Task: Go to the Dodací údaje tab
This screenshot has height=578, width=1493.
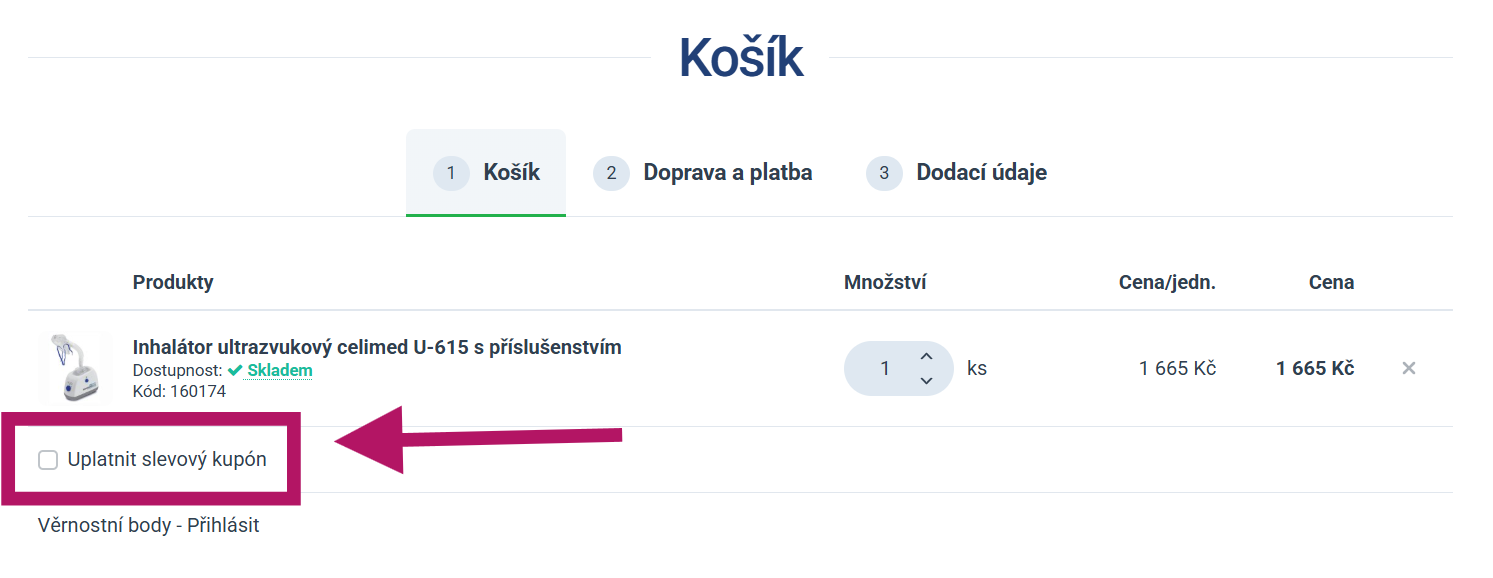Action: coord(957,173)
